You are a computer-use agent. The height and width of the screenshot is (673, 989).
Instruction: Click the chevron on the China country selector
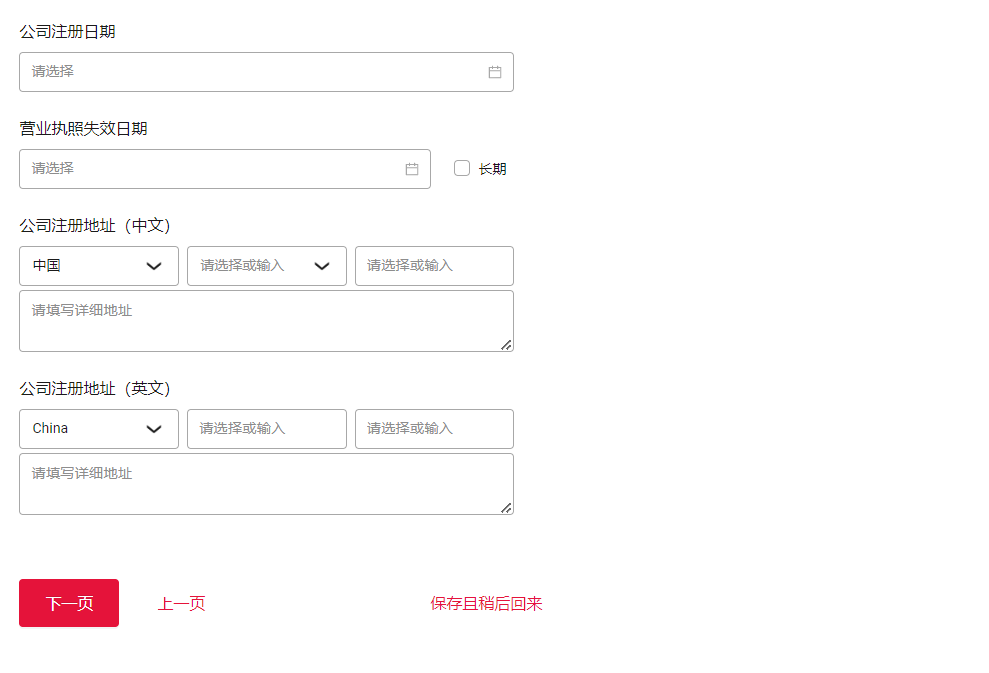click(155, 428)
